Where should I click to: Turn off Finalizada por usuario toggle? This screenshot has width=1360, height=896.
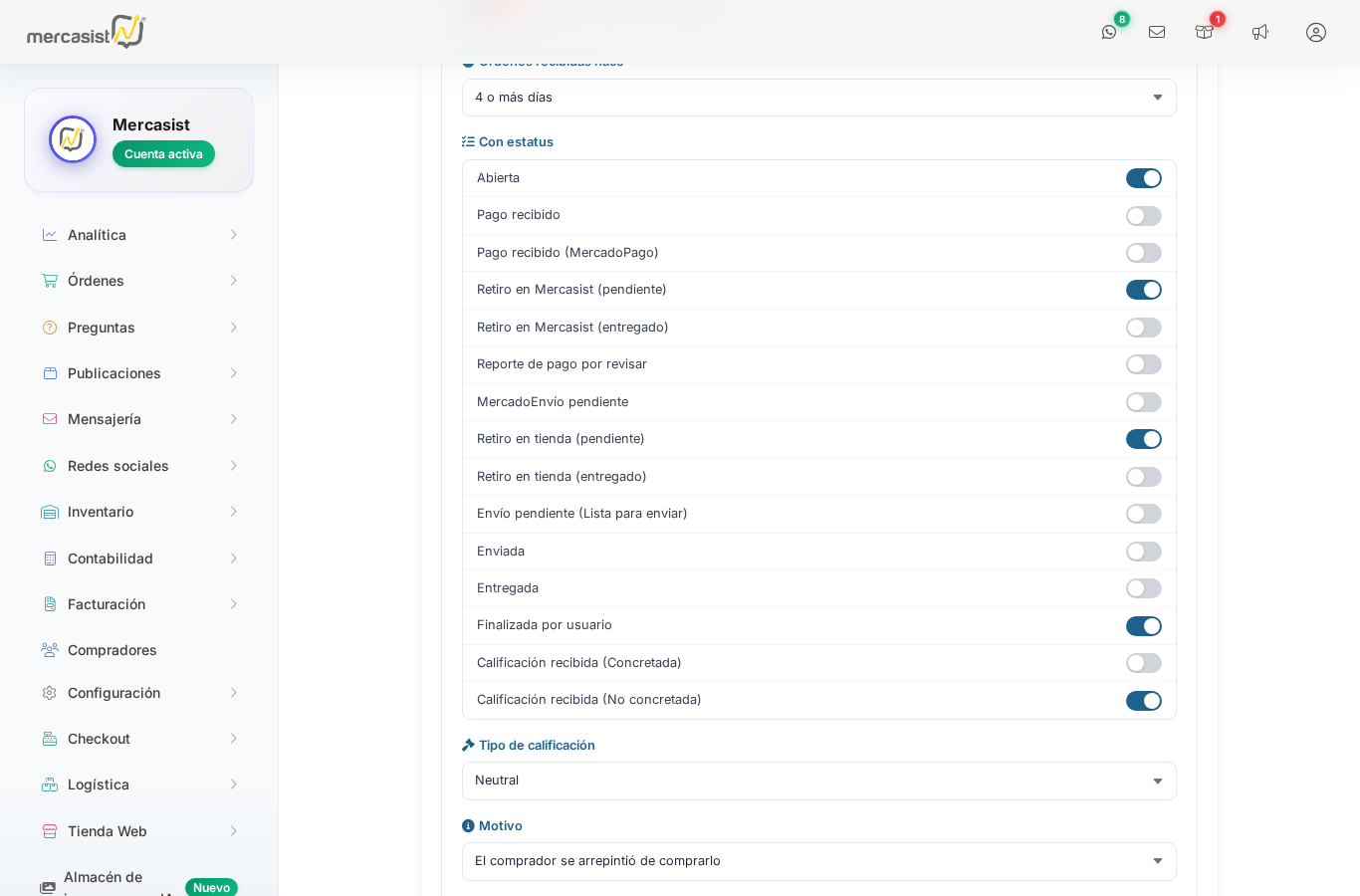(x=1143, y=626)
